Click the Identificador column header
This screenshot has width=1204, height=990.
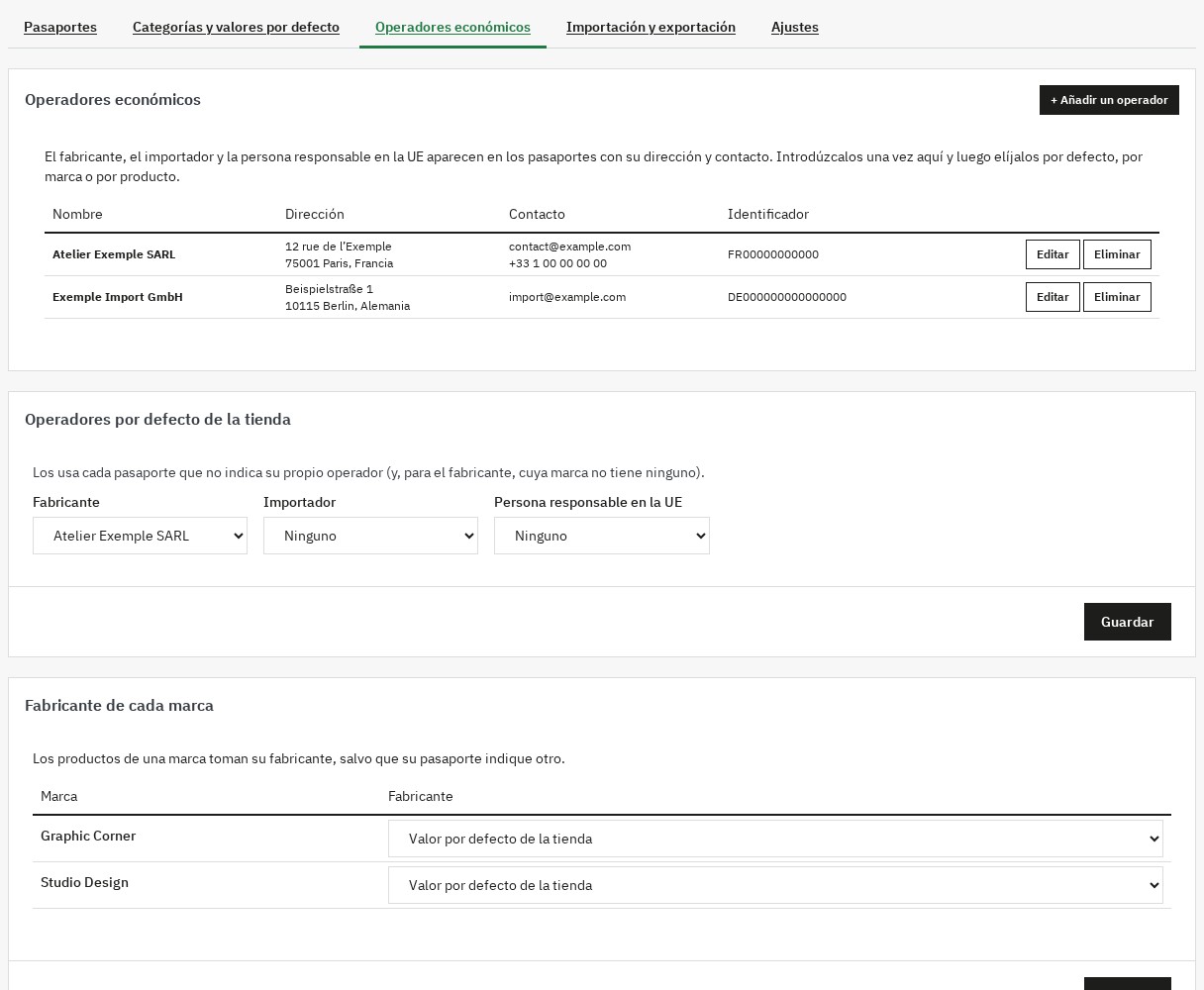pyautogui.click(x=768, y=214)
